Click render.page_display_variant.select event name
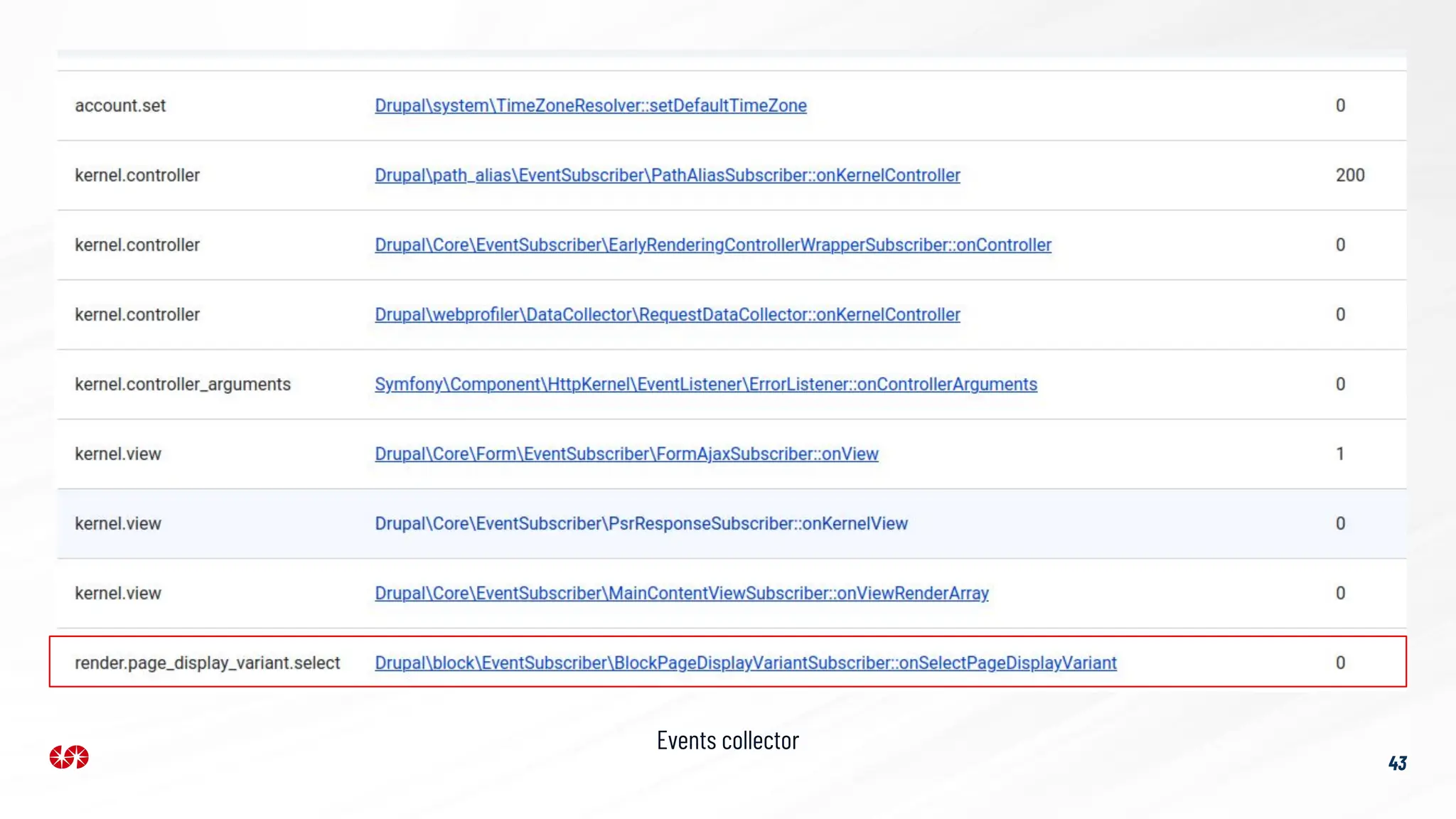1456x819 pixels. click(207, 663)
